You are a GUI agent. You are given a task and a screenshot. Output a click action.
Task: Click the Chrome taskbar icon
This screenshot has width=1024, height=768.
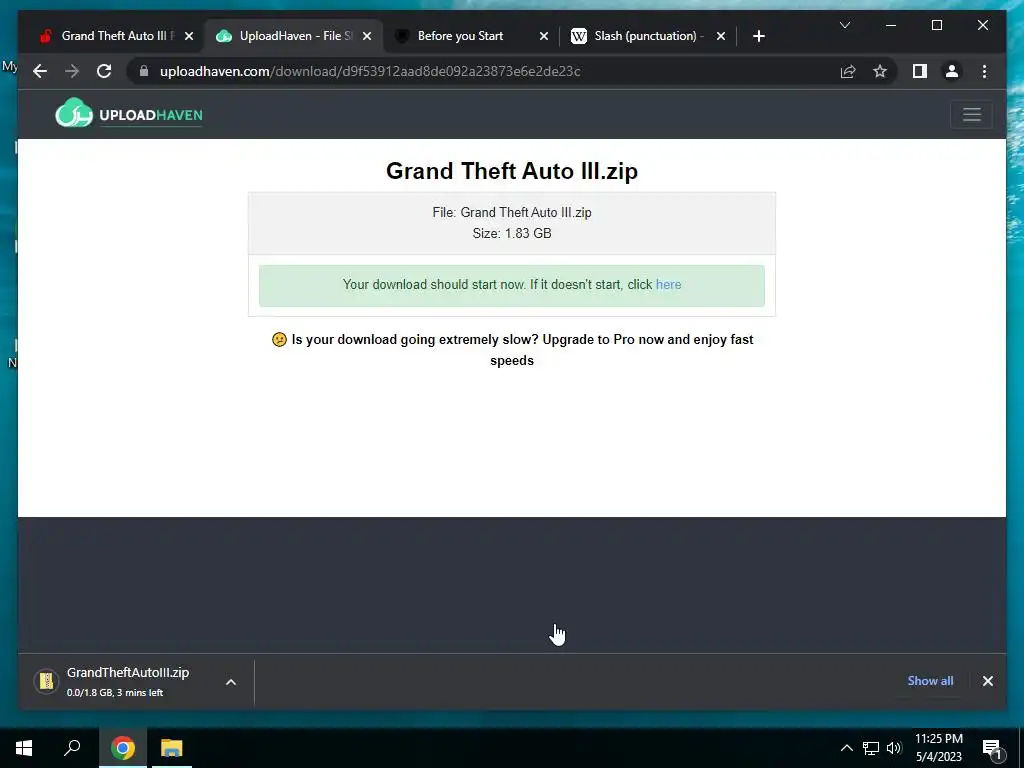pos(122,748)
